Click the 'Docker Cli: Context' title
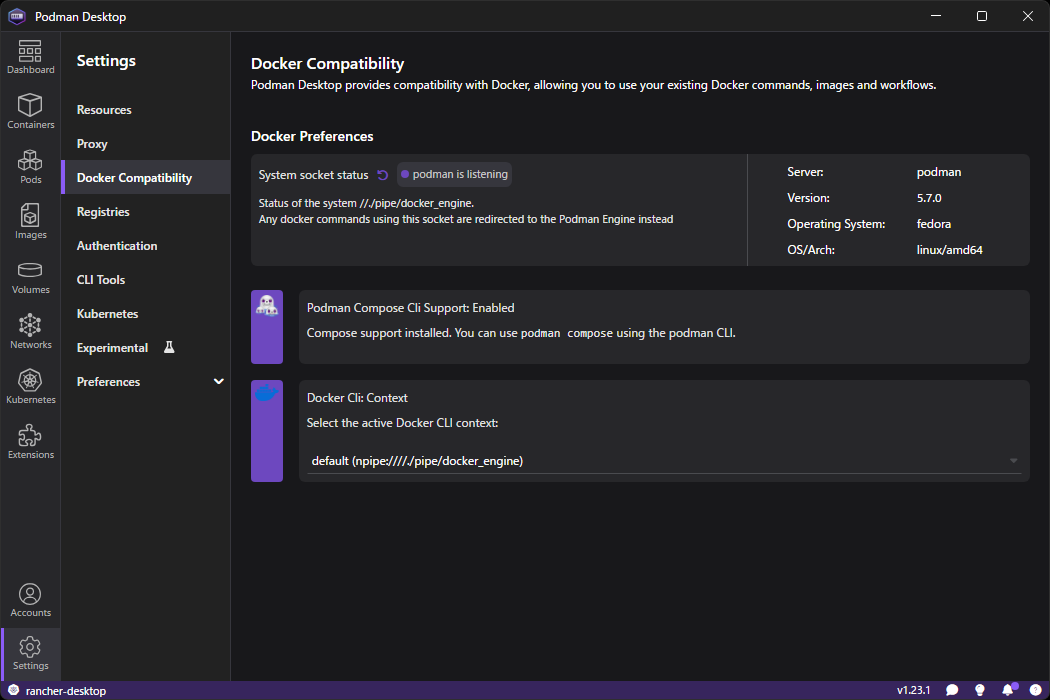Viewport: 1050px width, 700px height. [x=357, y=398]
